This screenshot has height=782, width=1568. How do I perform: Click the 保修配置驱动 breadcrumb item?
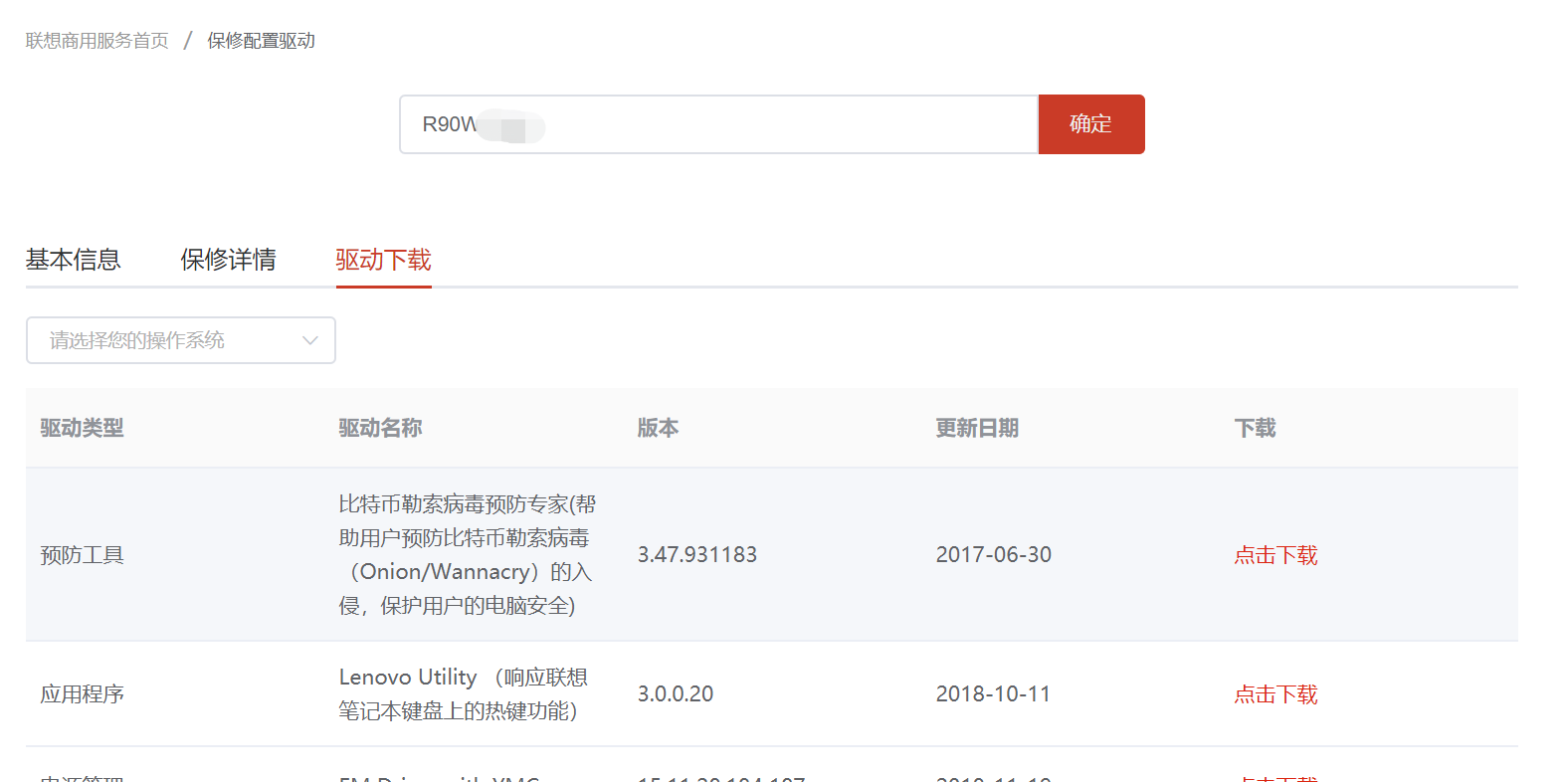[261, 41]
